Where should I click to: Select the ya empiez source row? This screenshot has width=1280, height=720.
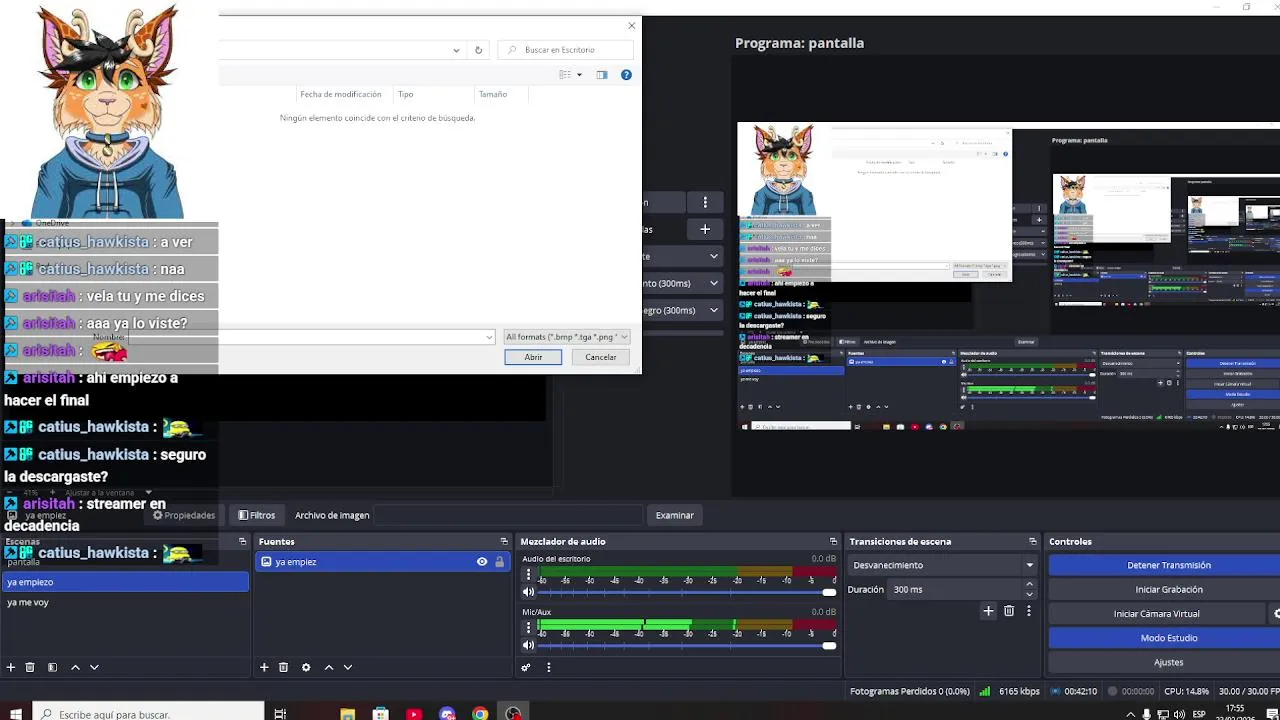click(x=381, y=562)
